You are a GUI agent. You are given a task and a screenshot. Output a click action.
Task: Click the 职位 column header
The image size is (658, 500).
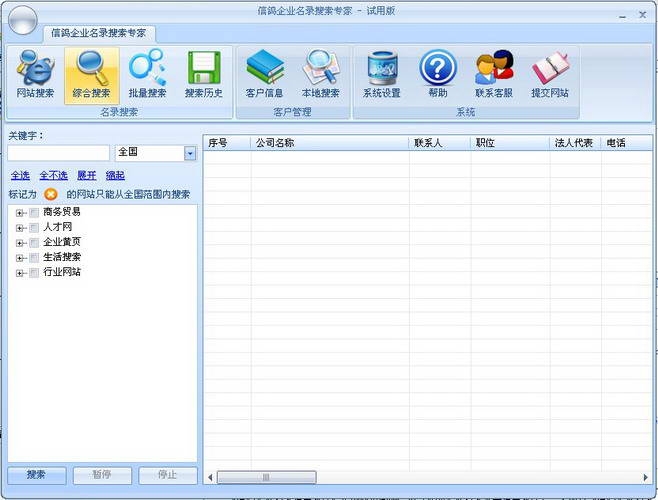tap(510, 143)
